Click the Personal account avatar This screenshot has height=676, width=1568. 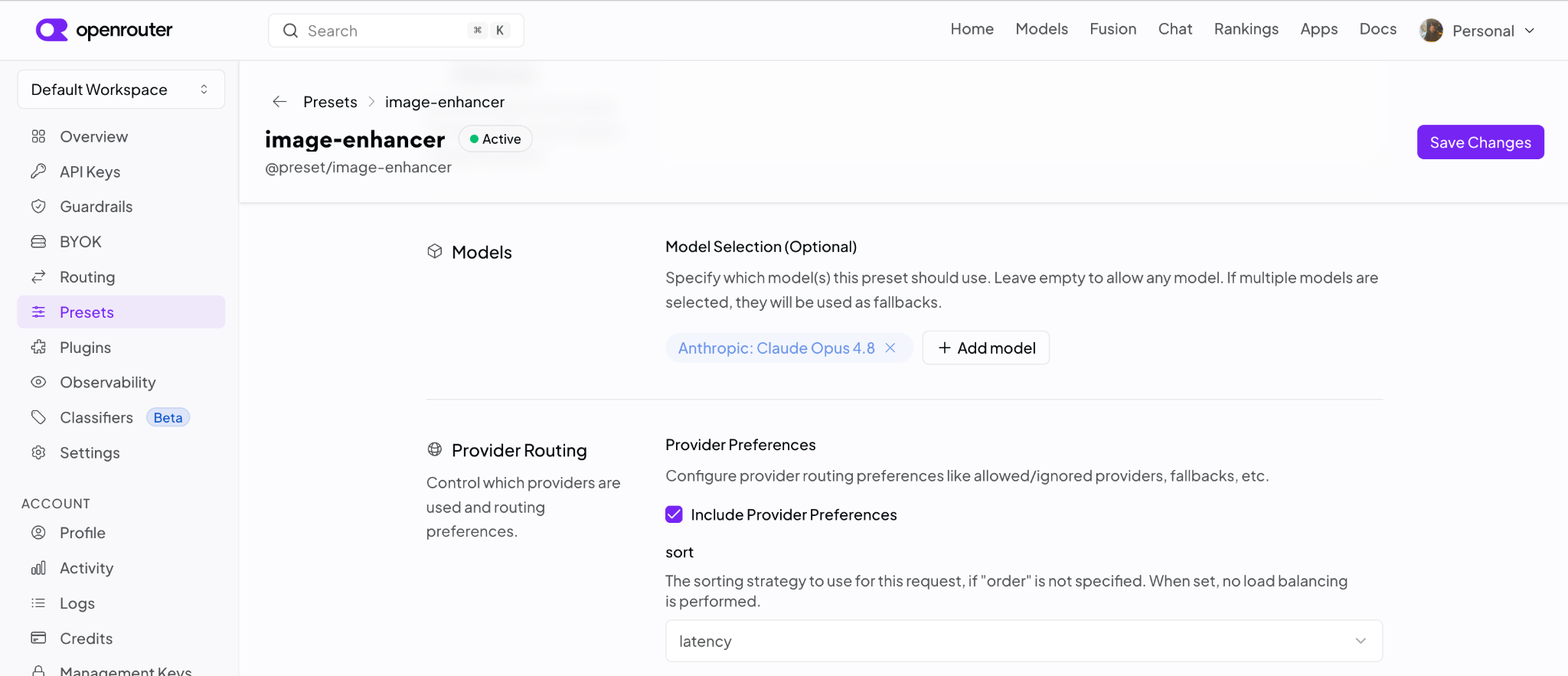[1431, 31]
